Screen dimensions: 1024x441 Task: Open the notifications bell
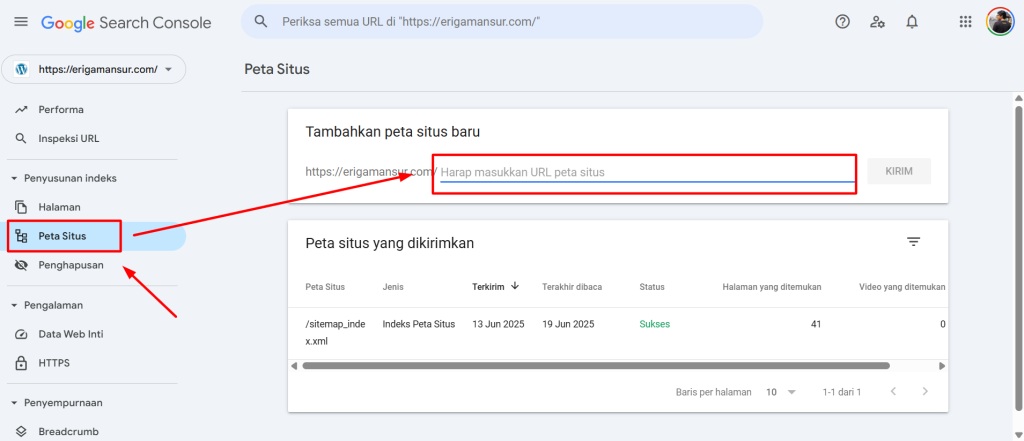click(912, 22)
